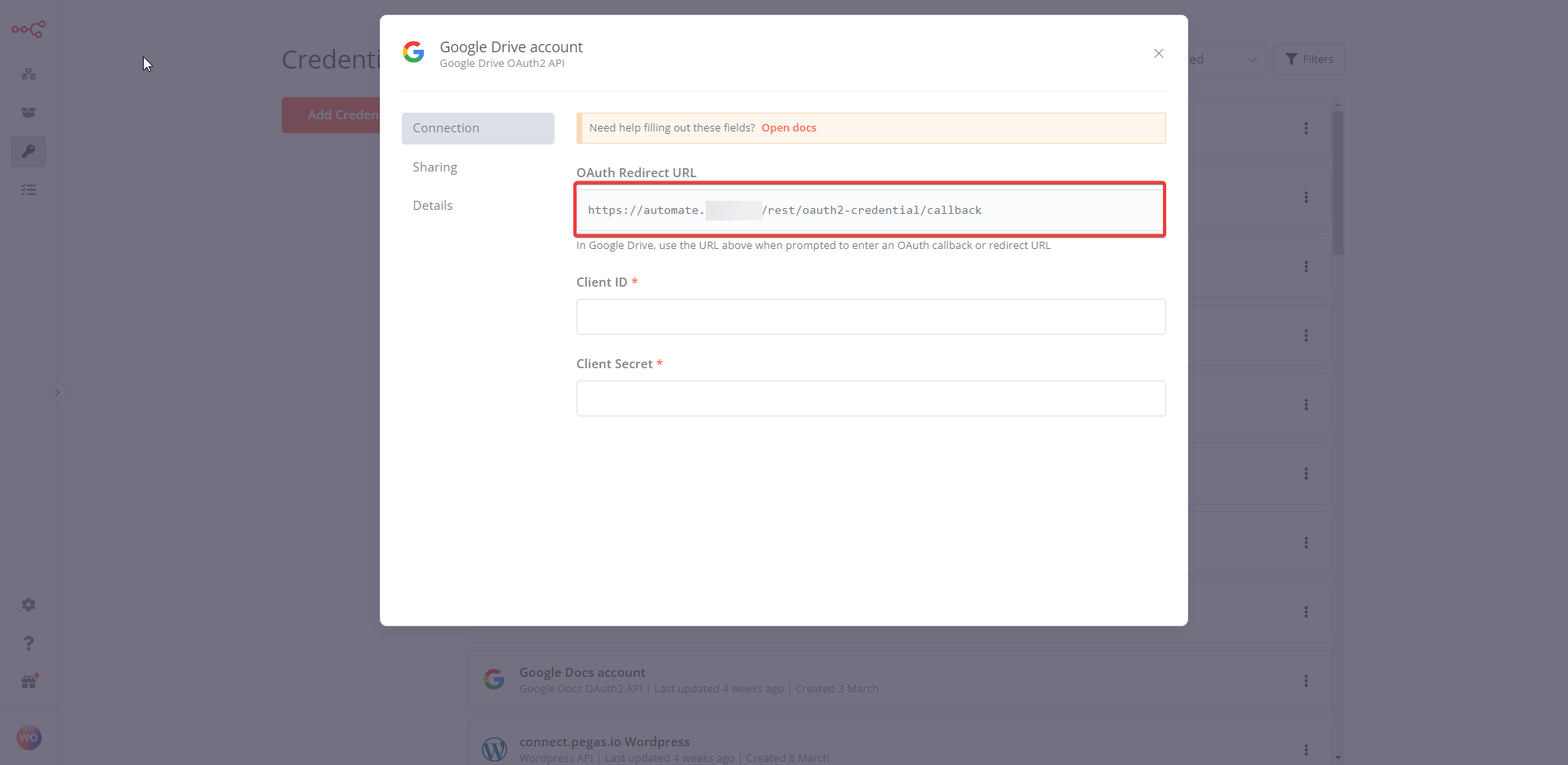Focus the Client ID input field

[871, 317]
